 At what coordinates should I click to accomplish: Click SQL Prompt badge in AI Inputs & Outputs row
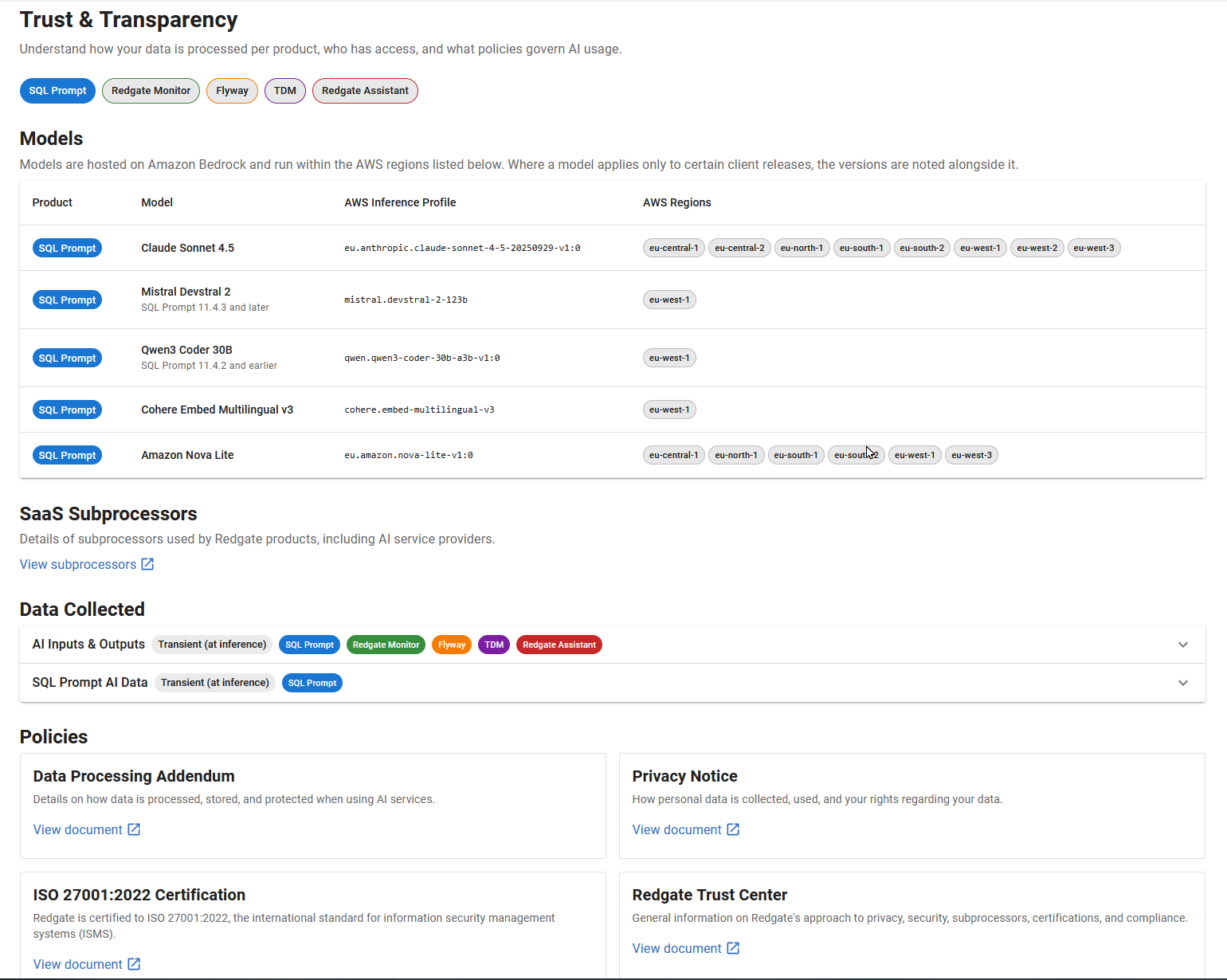click(x=309, y=645)
